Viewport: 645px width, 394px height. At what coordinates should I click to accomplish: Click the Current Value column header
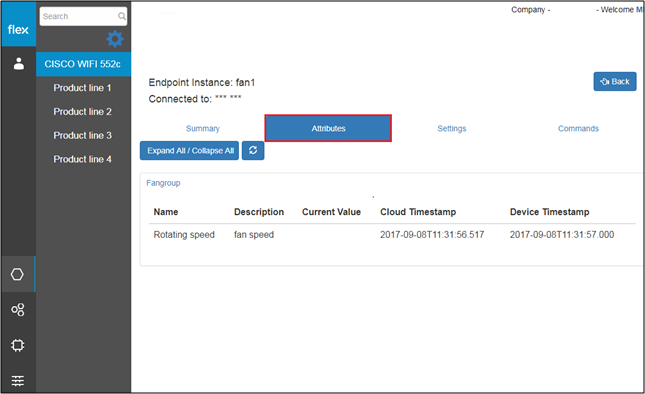[x=332, y=212]
